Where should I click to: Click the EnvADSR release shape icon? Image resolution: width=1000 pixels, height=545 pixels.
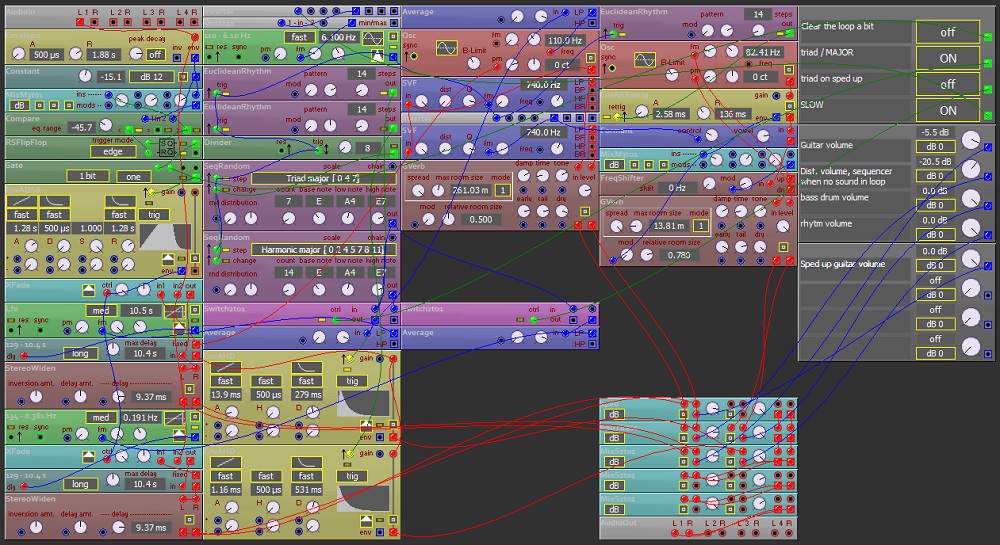click(119, 201)
